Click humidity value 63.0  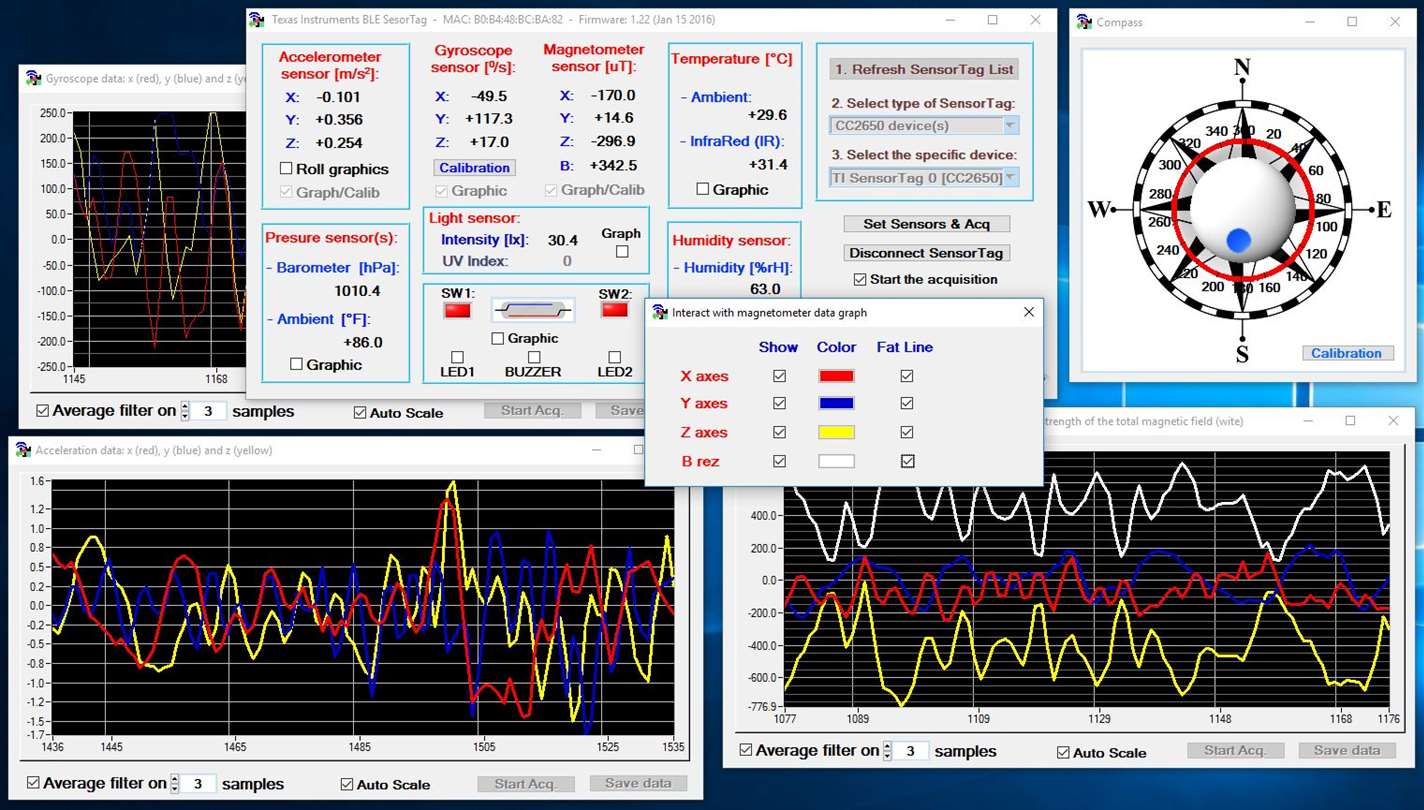tap(765, 289)
